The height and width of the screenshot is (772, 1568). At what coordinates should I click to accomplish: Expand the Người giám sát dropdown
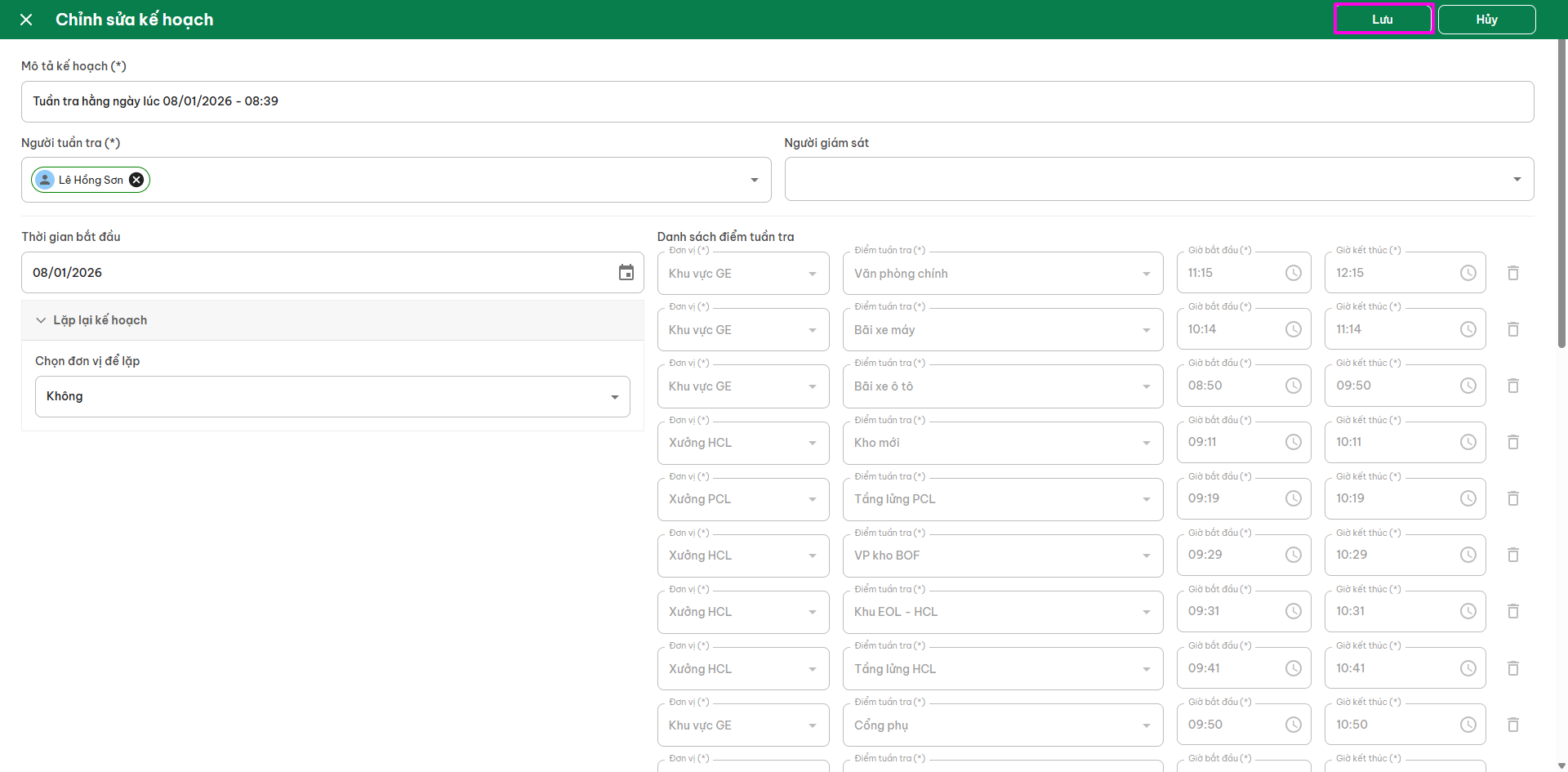pyautogui.click(x=1517, y=180)
